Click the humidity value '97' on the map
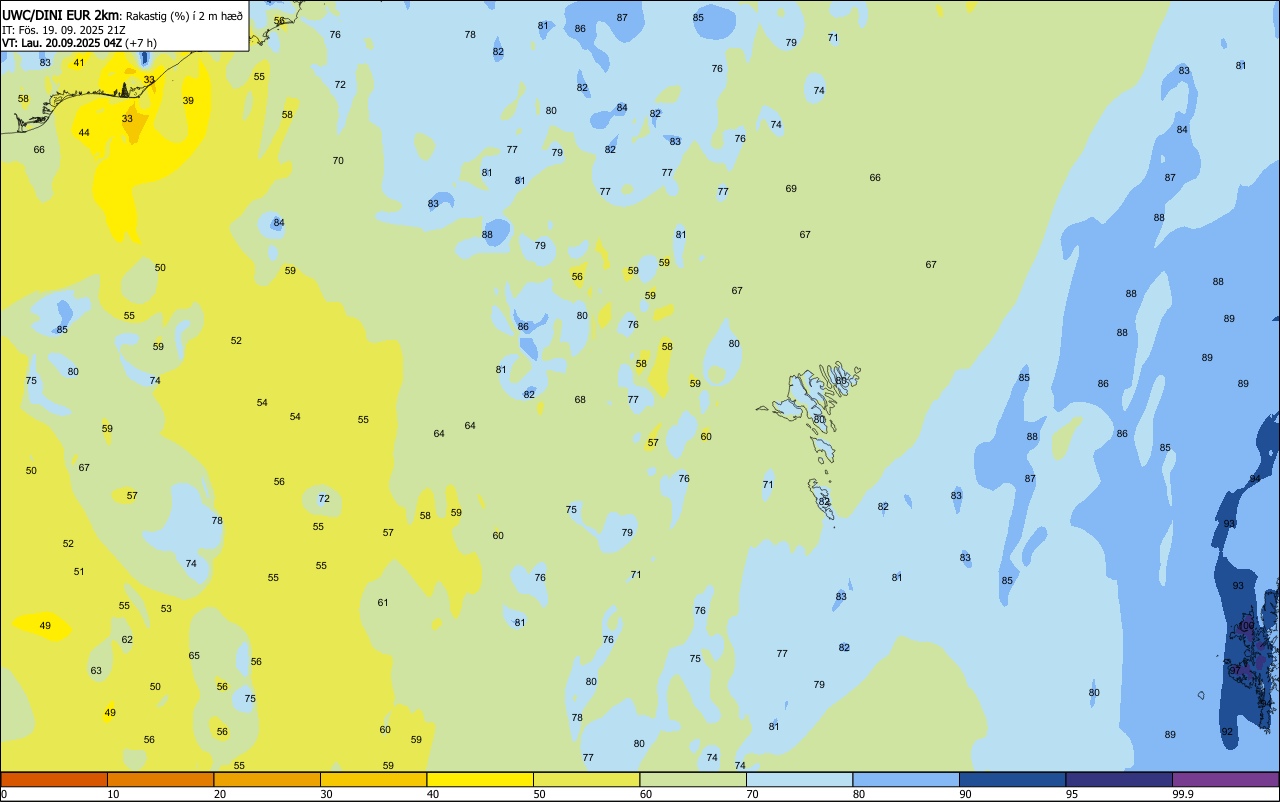The image size is (1280, 802). 1235,670
